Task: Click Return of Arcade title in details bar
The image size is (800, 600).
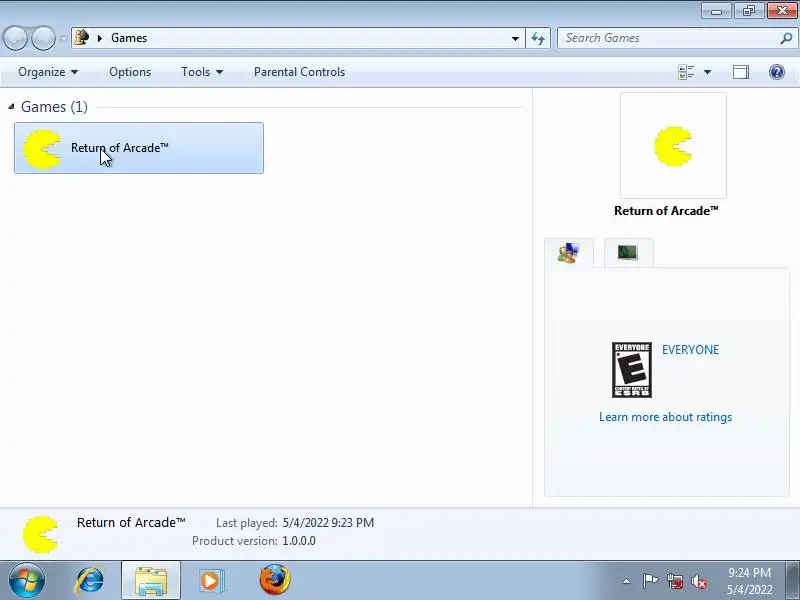Action: click(x=131, y=522)
